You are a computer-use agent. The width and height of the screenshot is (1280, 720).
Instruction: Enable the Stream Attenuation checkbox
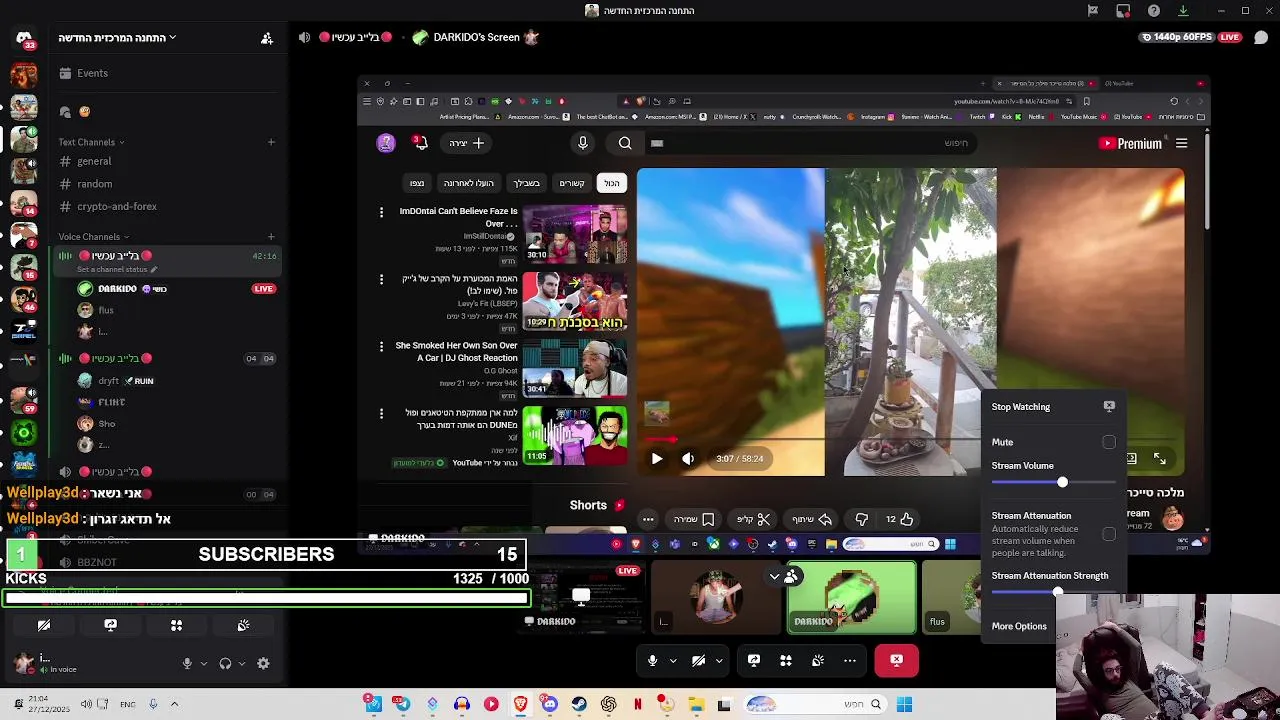(x=1109, y=534)
